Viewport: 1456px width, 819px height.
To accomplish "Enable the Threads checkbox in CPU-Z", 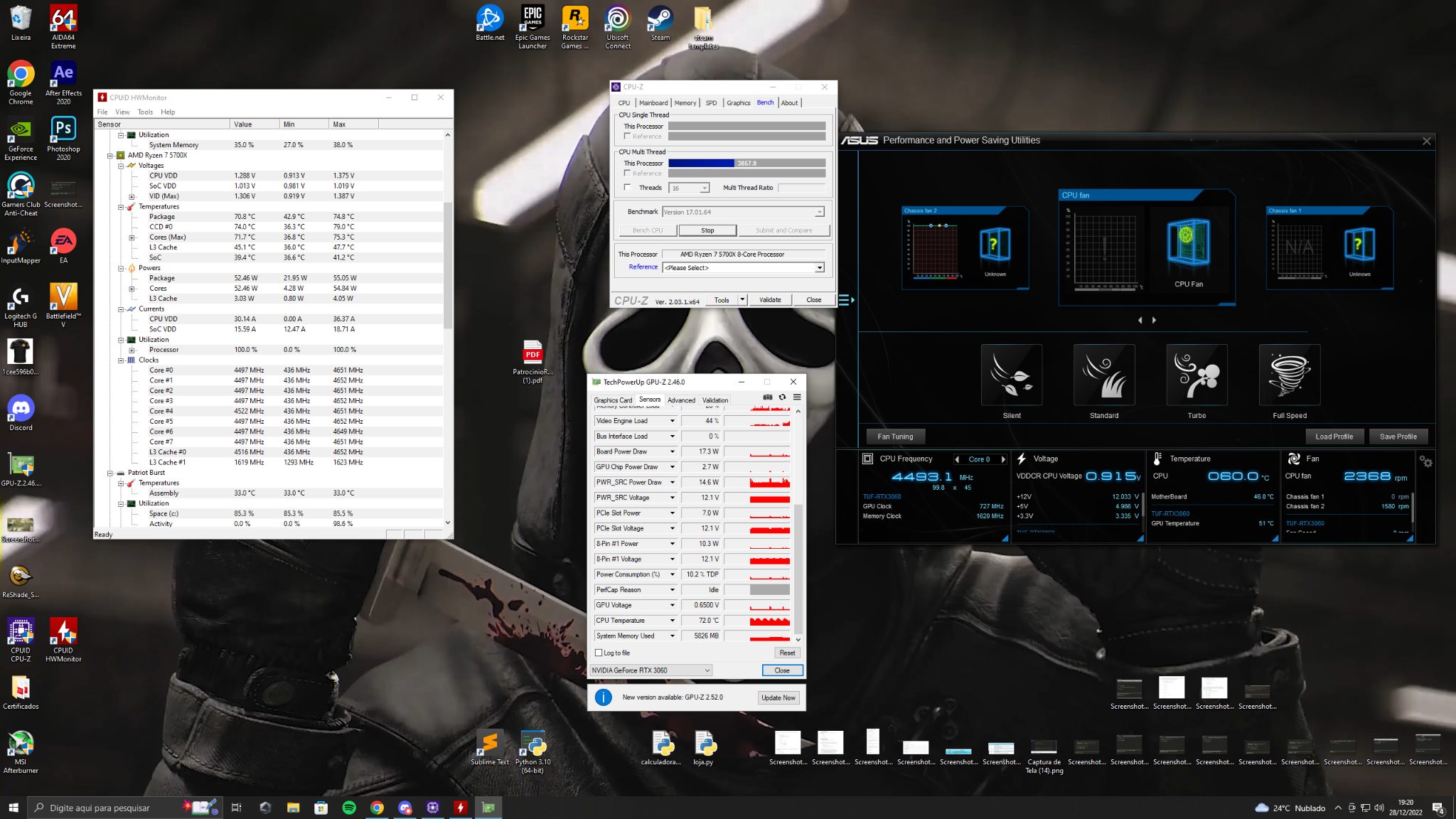I will point(627,188).
